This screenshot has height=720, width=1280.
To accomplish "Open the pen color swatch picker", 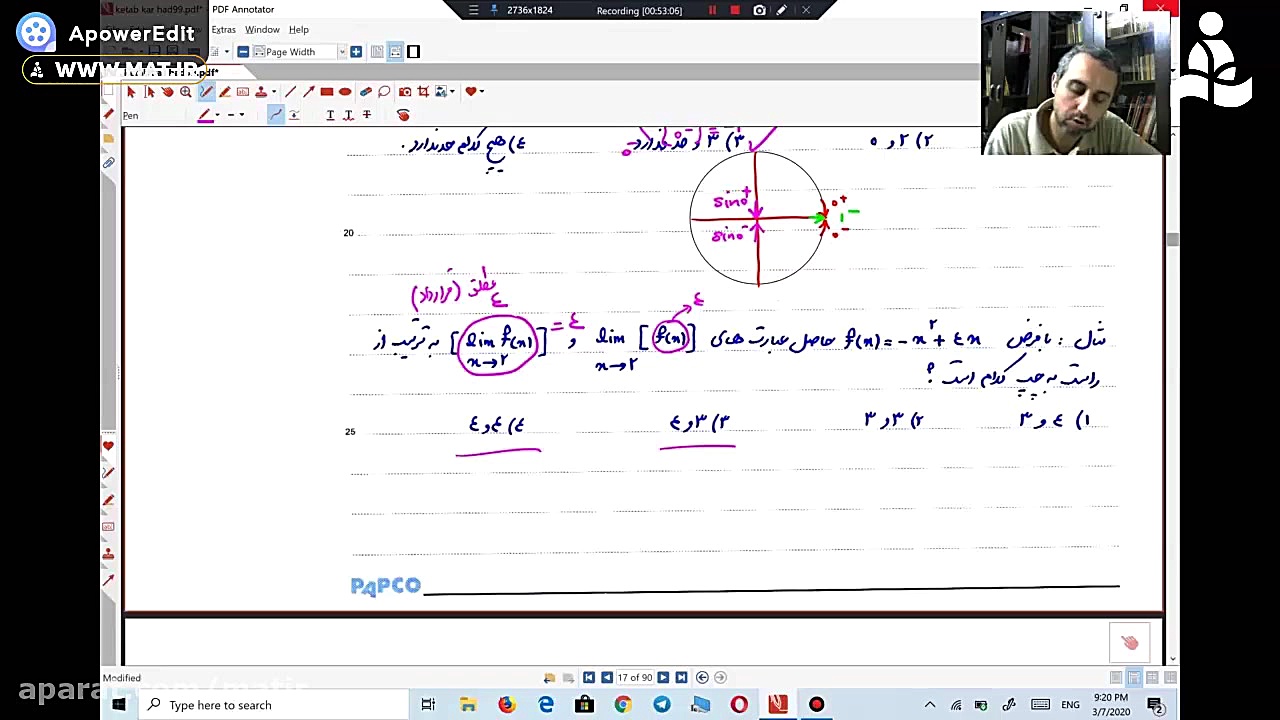I will click(205, 115).
